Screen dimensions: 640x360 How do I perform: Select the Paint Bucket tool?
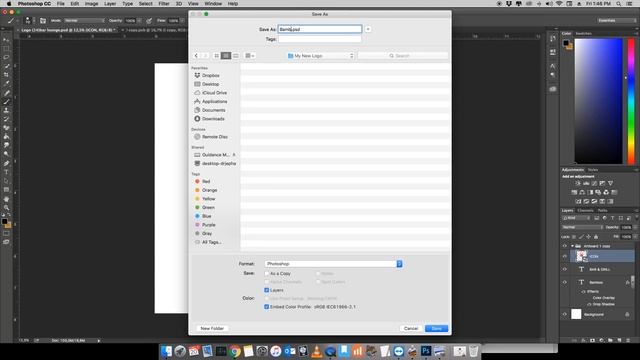[x=6, y=137]
